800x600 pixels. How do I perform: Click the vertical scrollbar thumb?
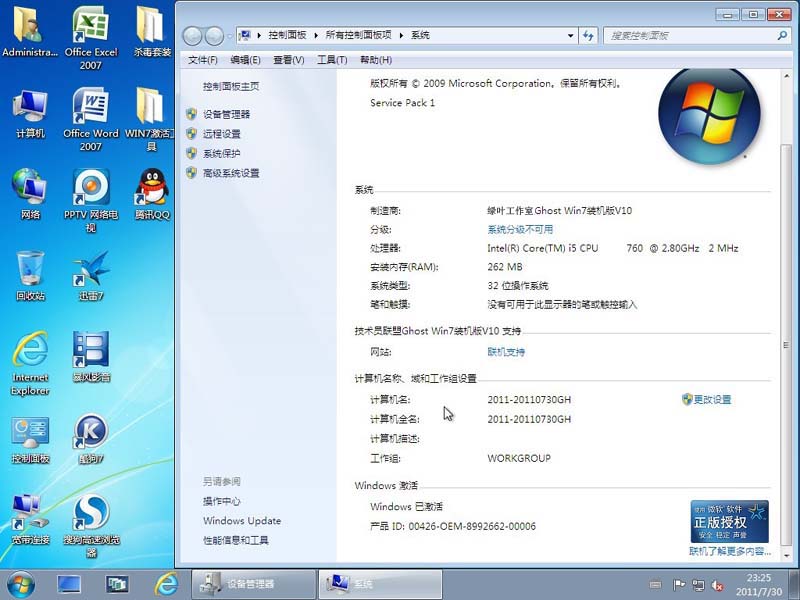coord(786,346)
